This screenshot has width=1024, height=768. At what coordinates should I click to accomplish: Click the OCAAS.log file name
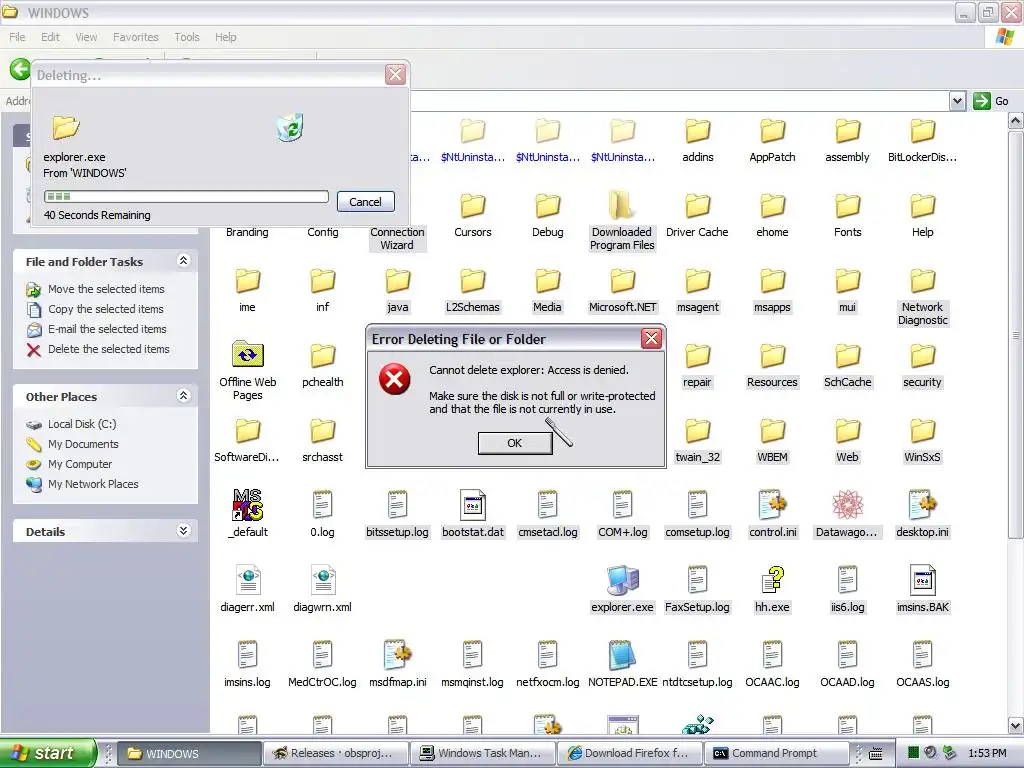(x=923, y=682)
